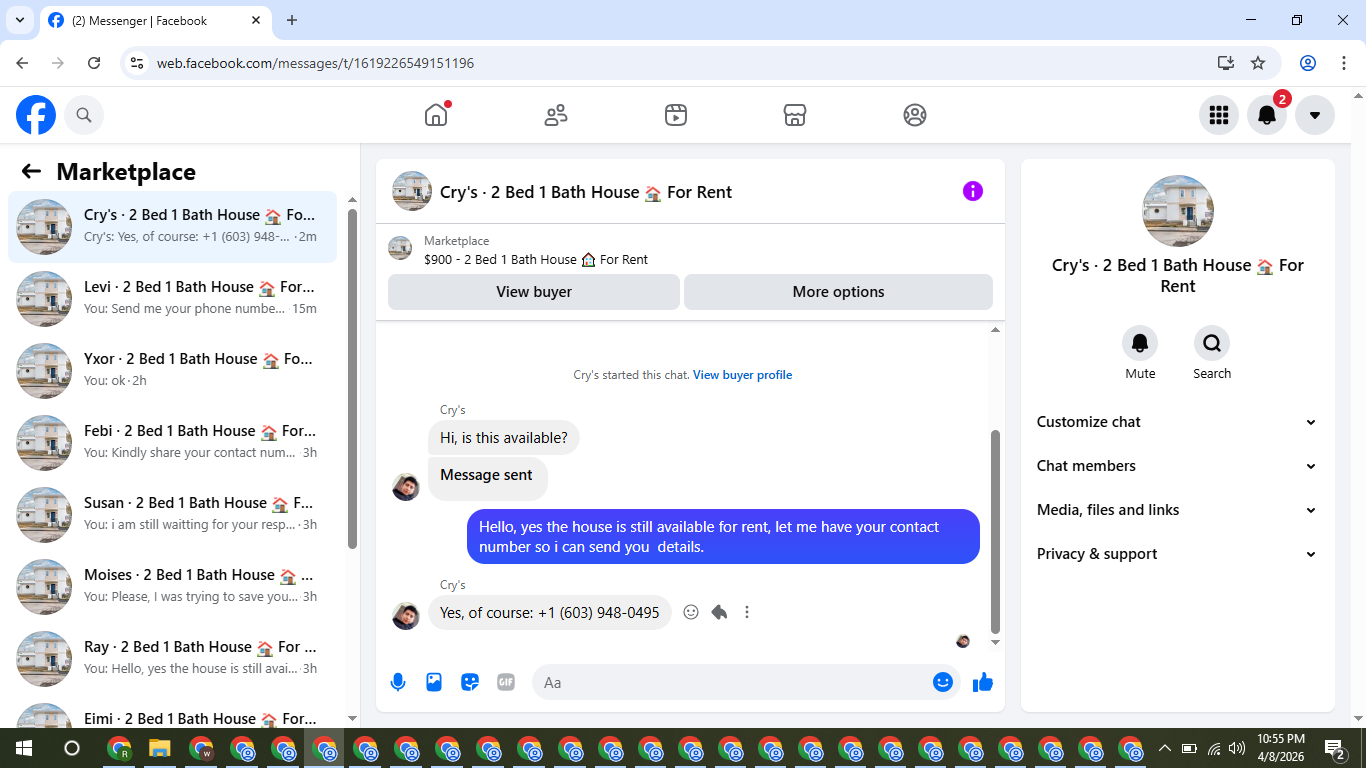Screen dimensions: 1366x768
Task: Open File Explorer from the taskbar
Action: click(x=160, y=748)
